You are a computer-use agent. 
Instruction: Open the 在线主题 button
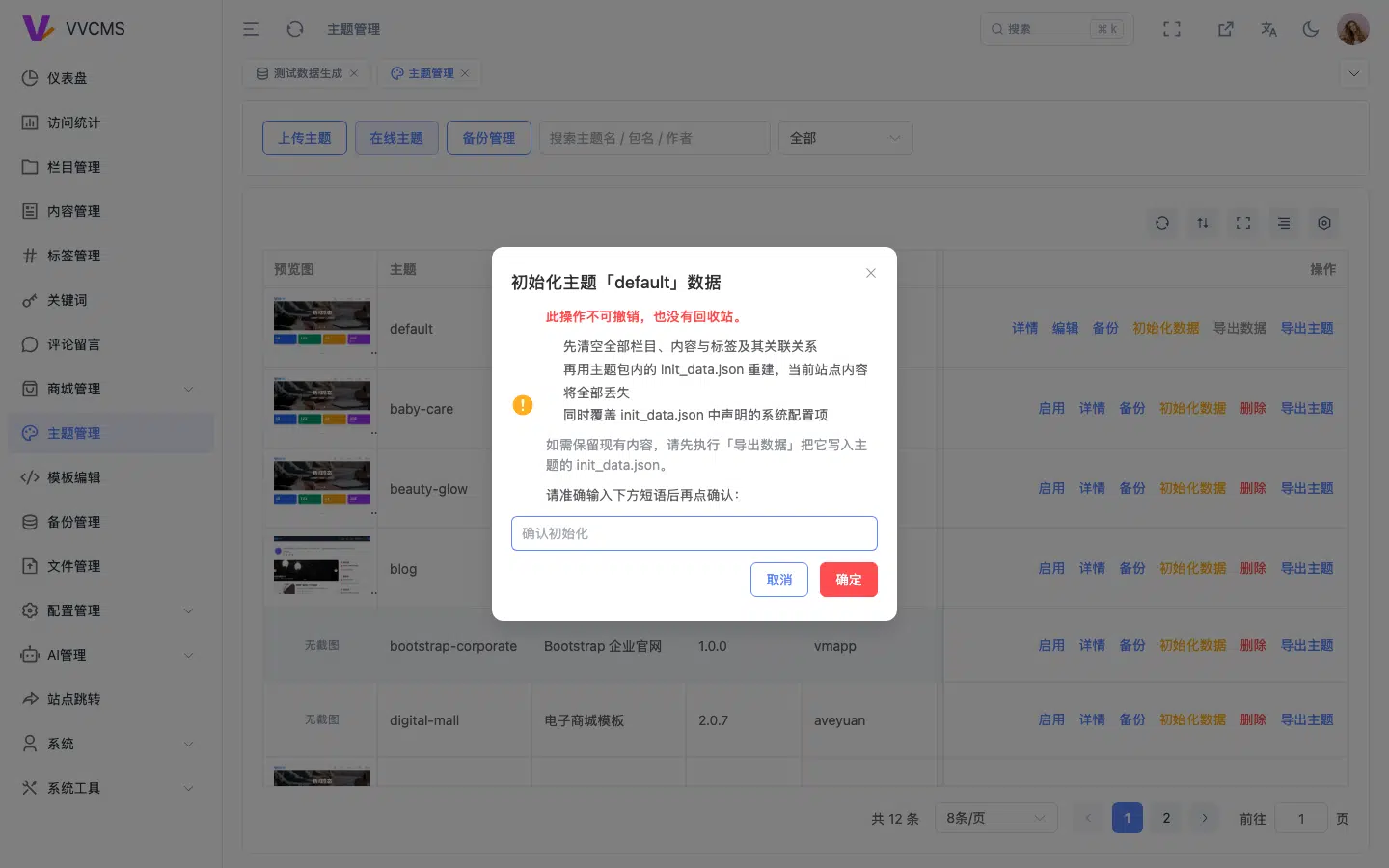tap(396, 138)
